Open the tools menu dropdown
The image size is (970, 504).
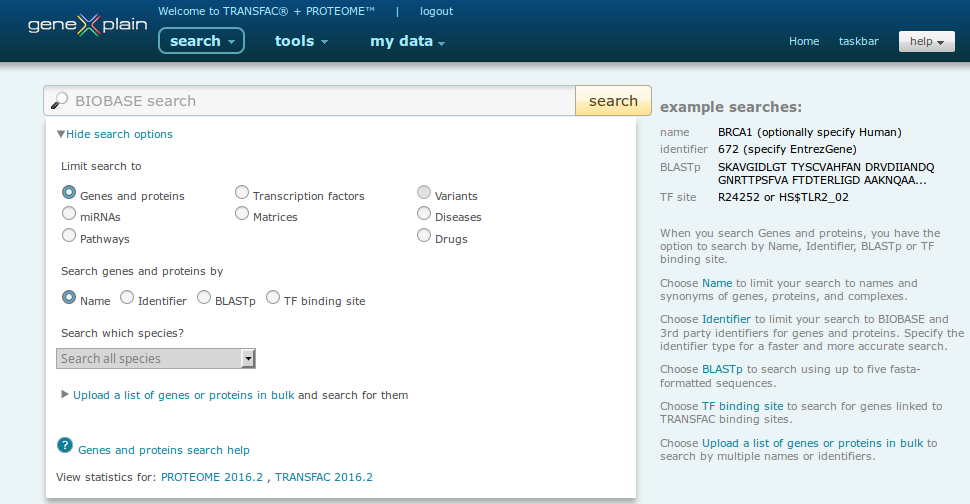(301, 41)
